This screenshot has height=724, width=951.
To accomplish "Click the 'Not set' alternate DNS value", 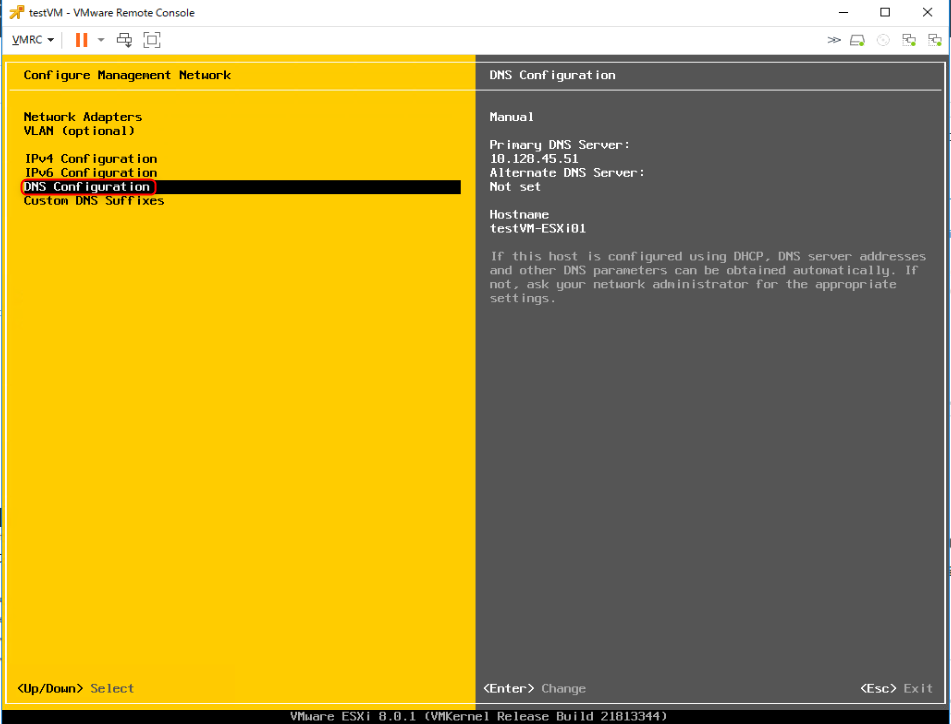I will coord(515,187).
